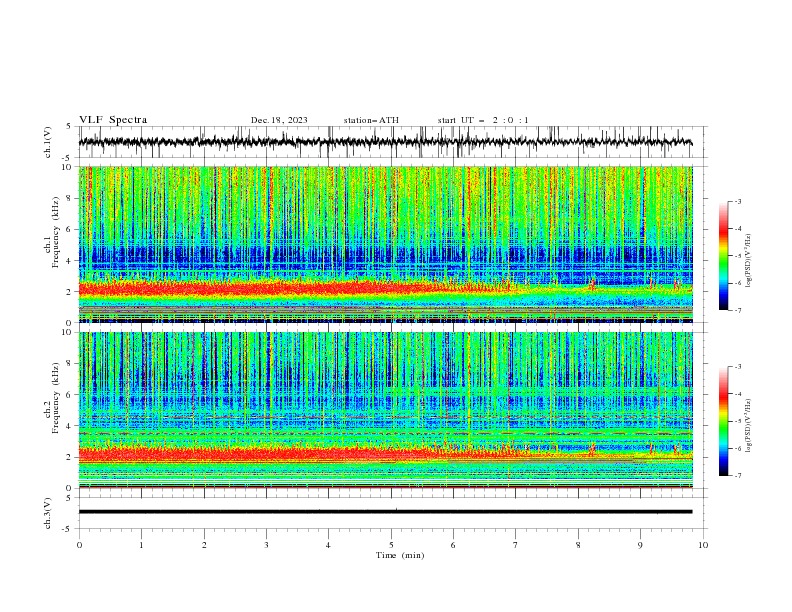This screenshot has height=612, width=792.
Task: Click the "ch.3(V)" voltage axis label
Action: [48, 513]
